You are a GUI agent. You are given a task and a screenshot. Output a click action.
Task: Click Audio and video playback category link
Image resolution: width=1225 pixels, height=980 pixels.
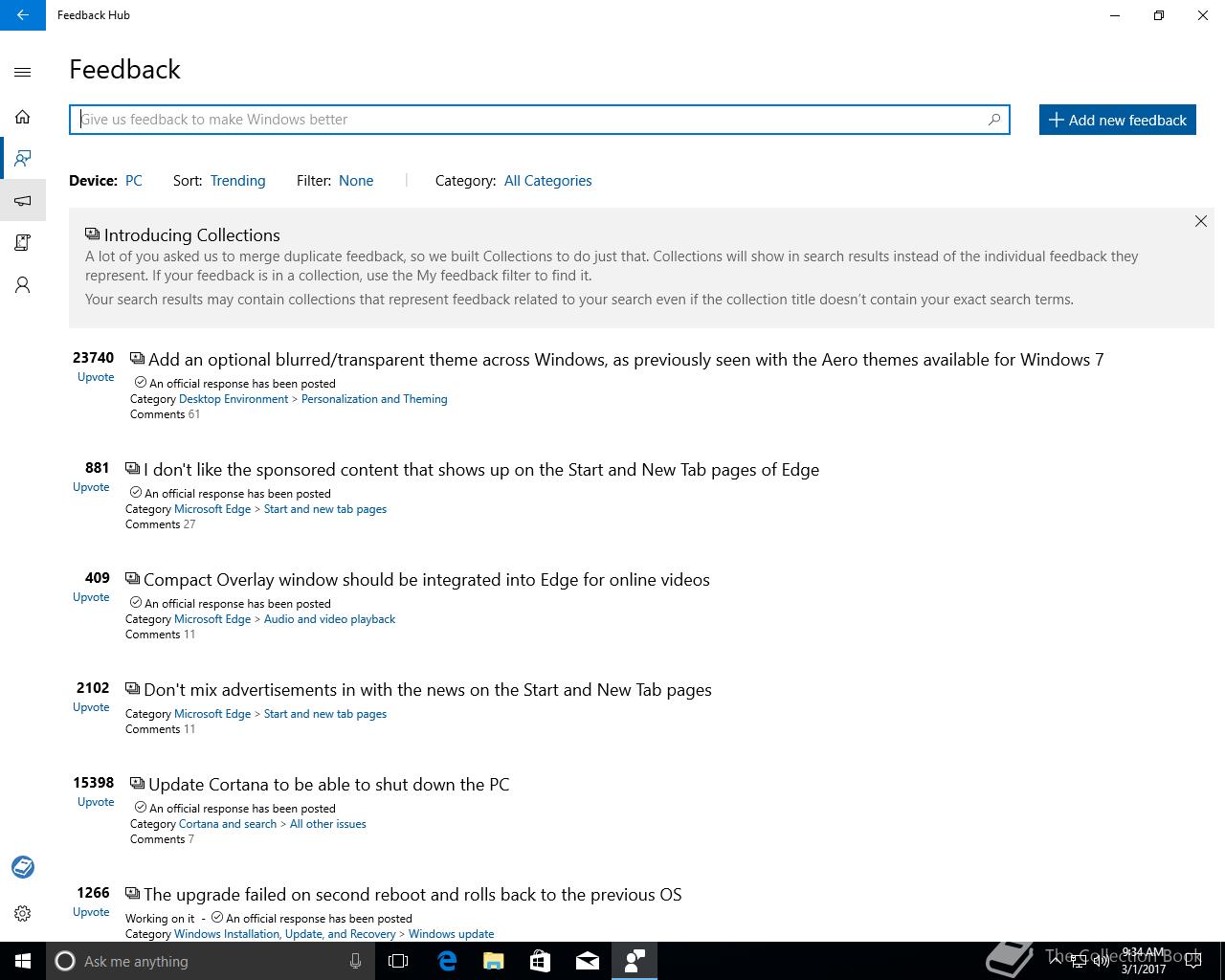(x=329, y=619)
